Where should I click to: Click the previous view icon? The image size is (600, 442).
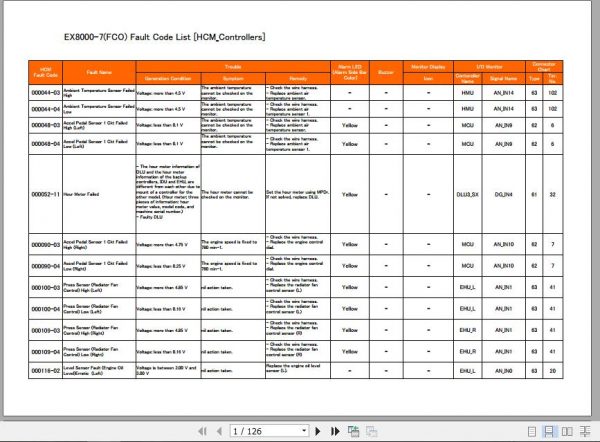354,431
